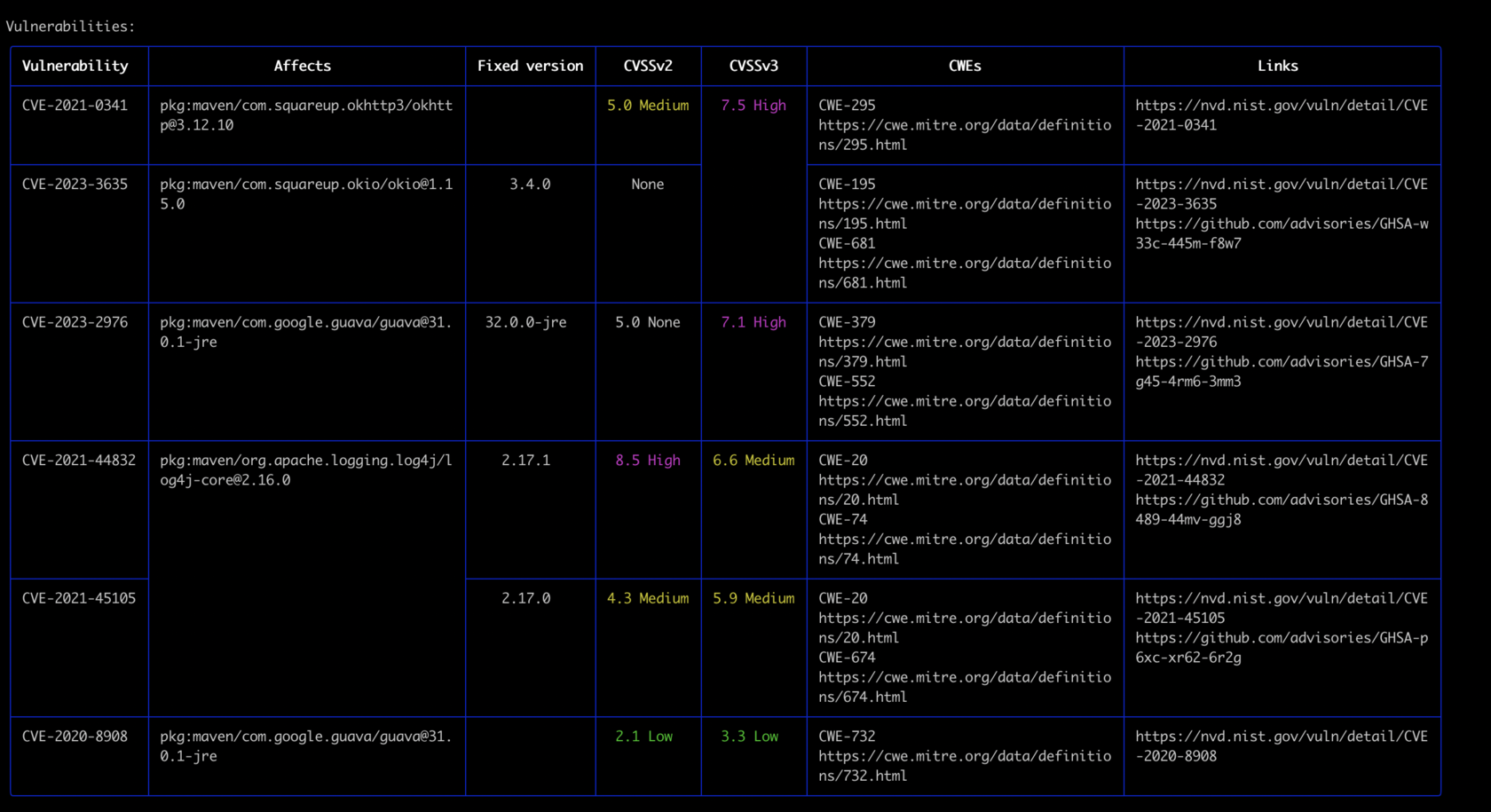Click the 3.3 Low CVSSv3 score

[x=750, y=737]
